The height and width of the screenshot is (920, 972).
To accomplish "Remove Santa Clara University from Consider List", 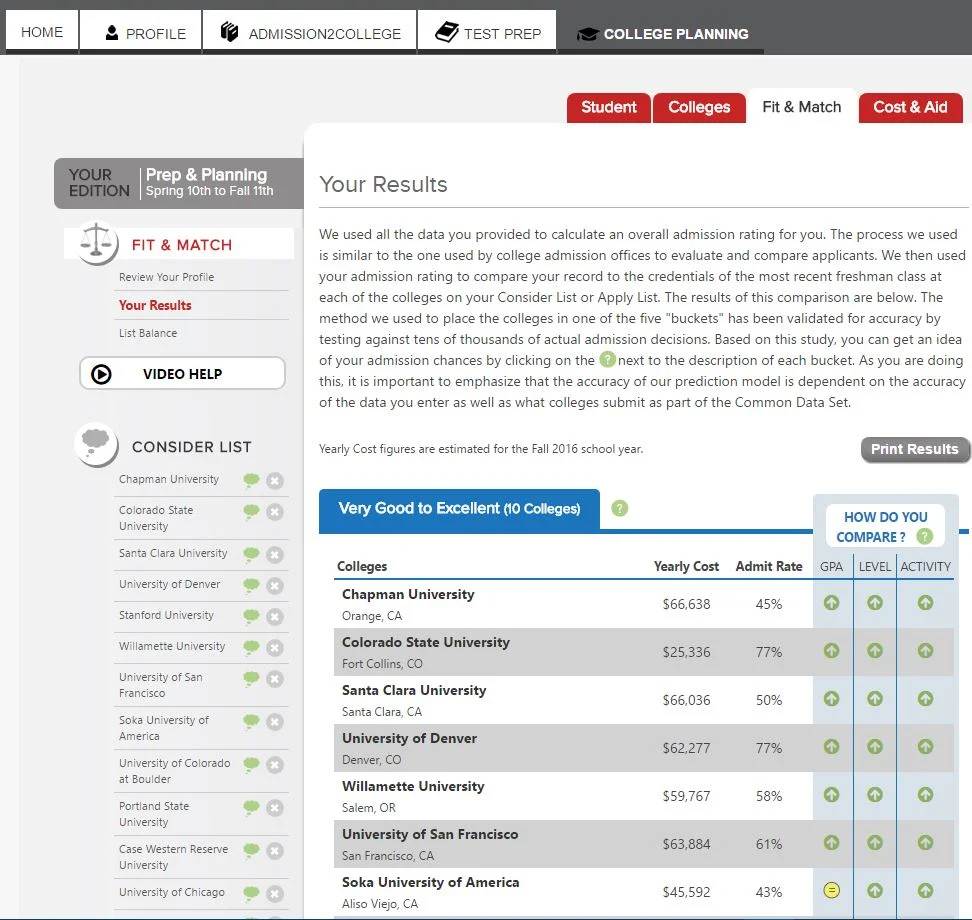I will point(275,554).
